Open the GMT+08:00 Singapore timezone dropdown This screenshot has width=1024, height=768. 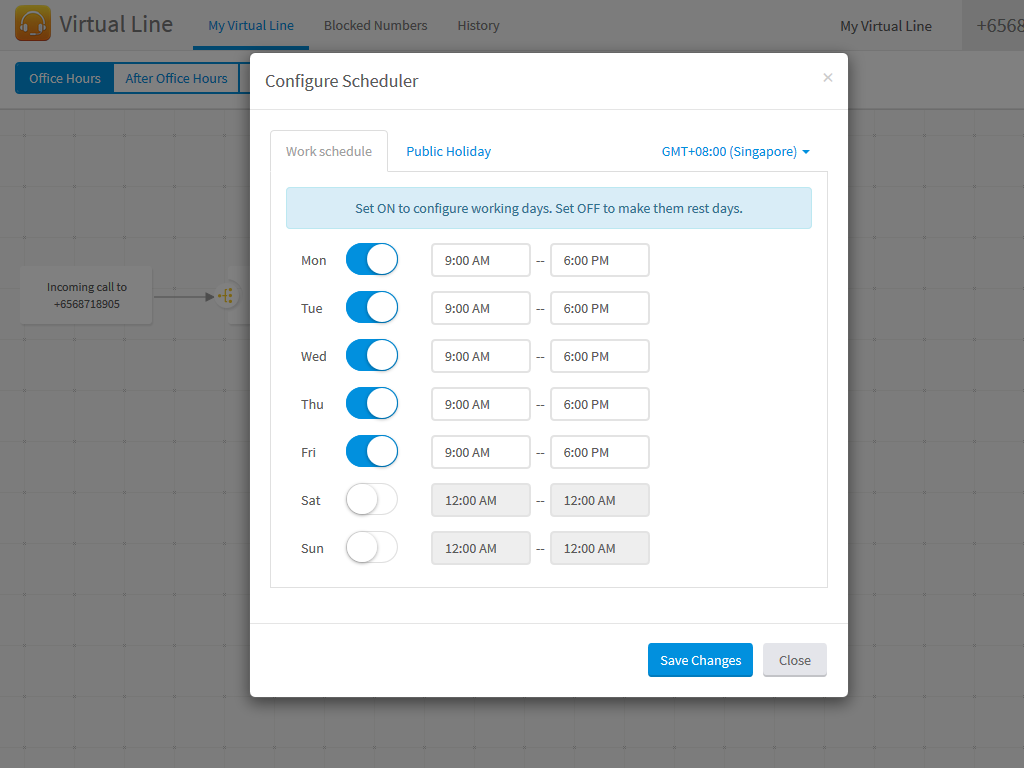736,151
